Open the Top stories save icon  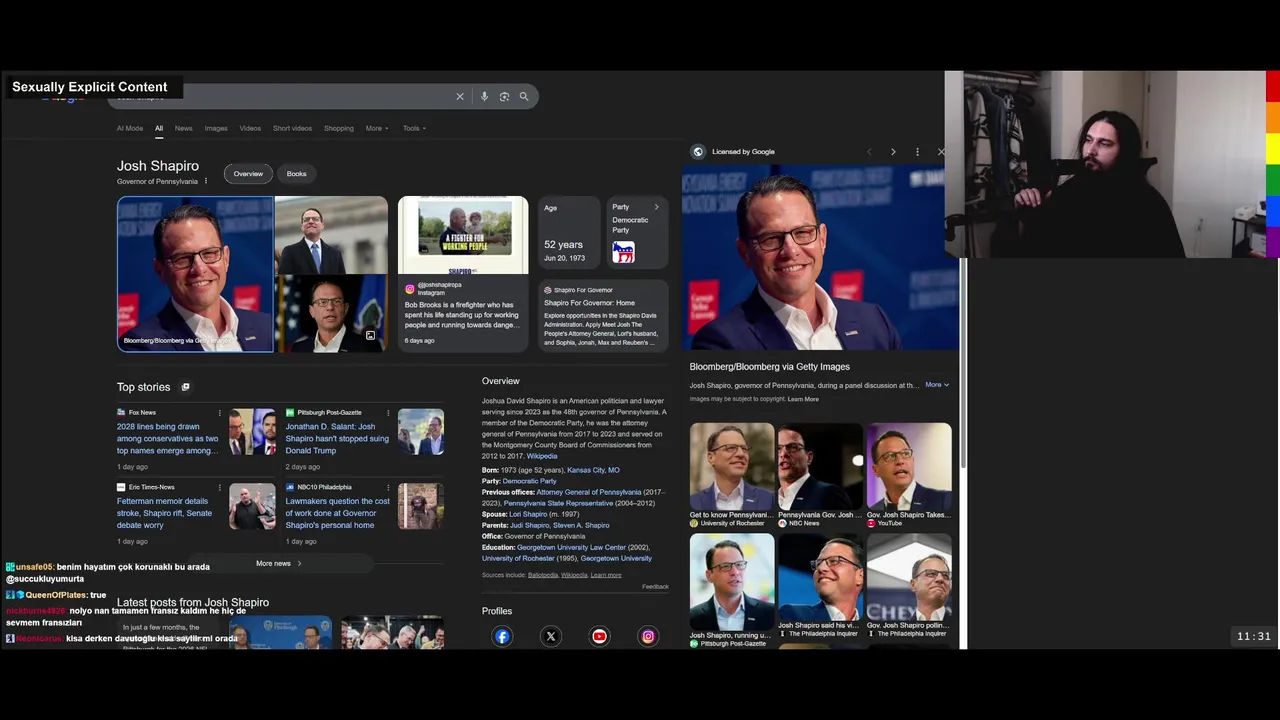pos(185,387)
